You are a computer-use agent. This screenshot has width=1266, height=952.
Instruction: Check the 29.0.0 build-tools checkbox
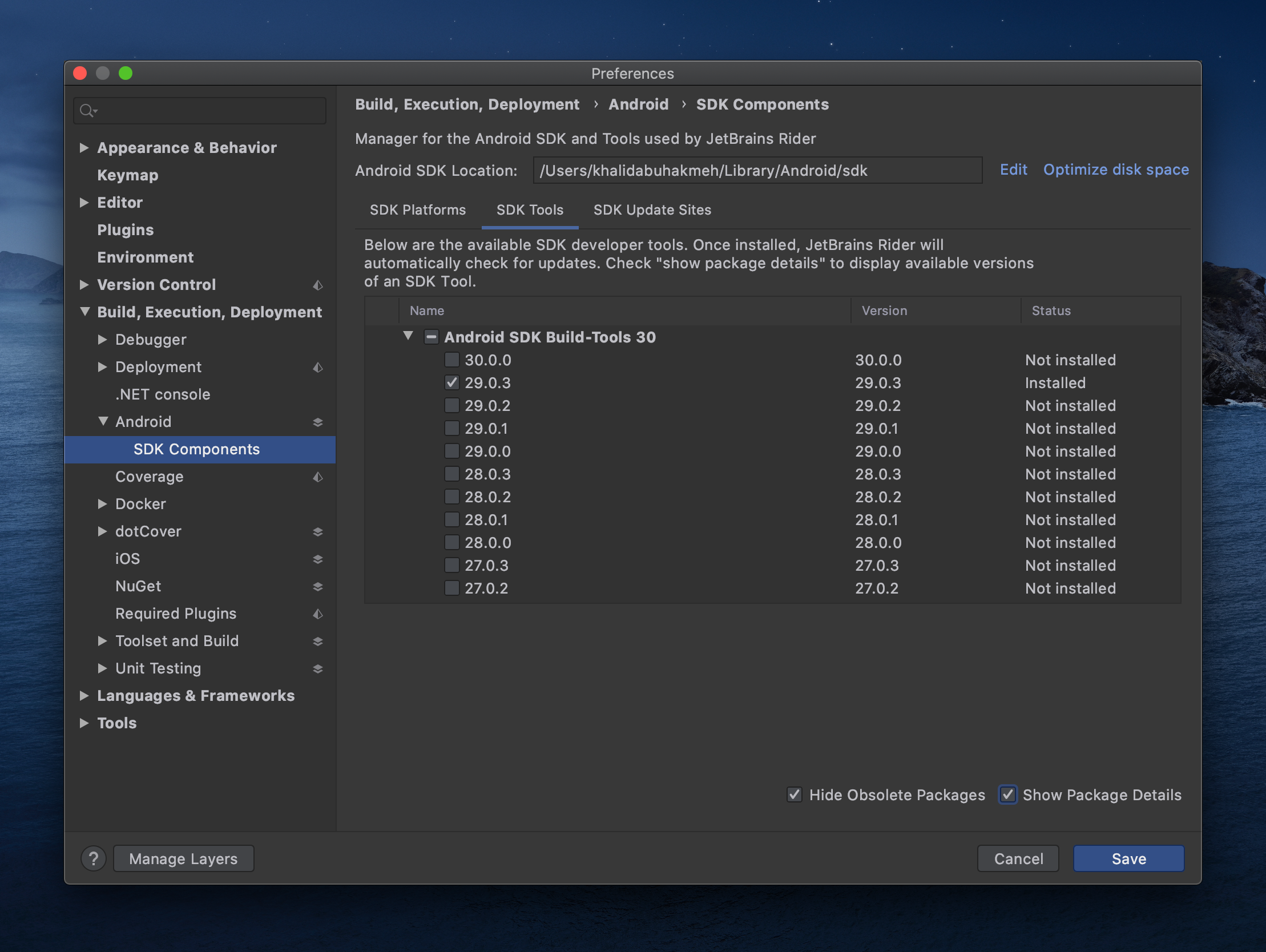pos(452,451)
